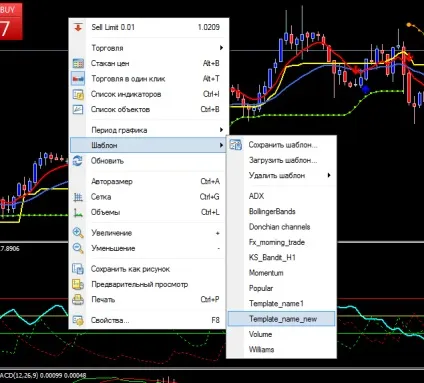Click the Обновить refresh icon
Viewport: 424px width, 383px height.
tap(78, 161)
